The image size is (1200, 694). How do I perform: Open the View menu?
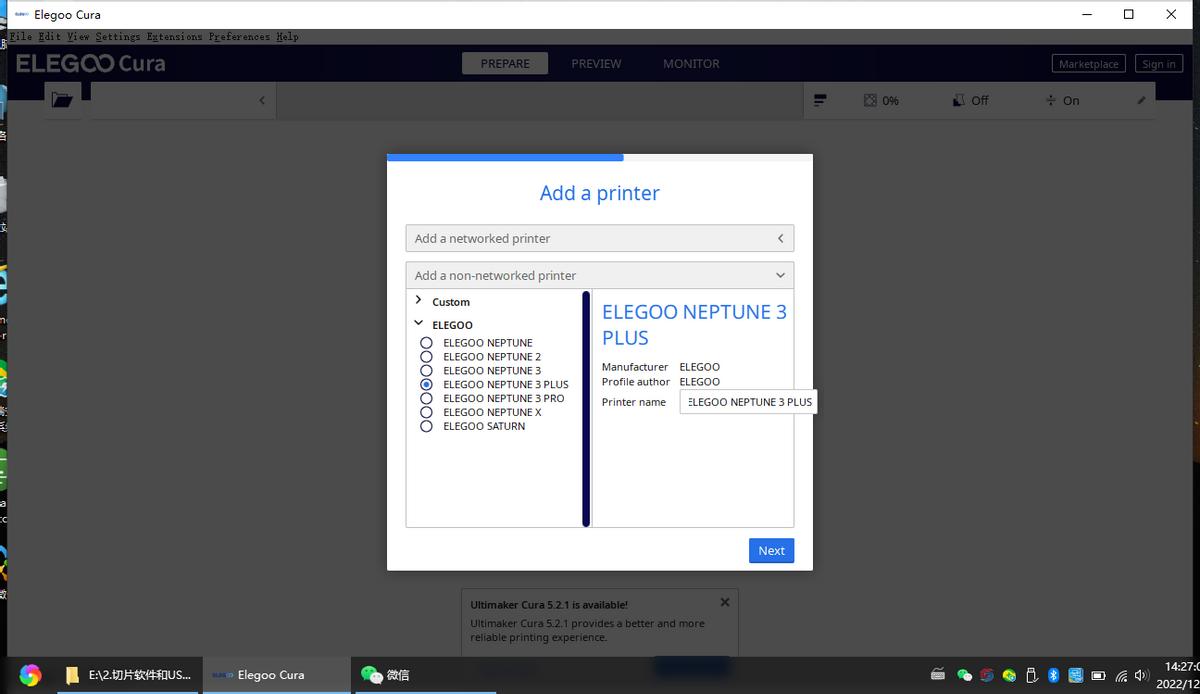tap(78, 37)
